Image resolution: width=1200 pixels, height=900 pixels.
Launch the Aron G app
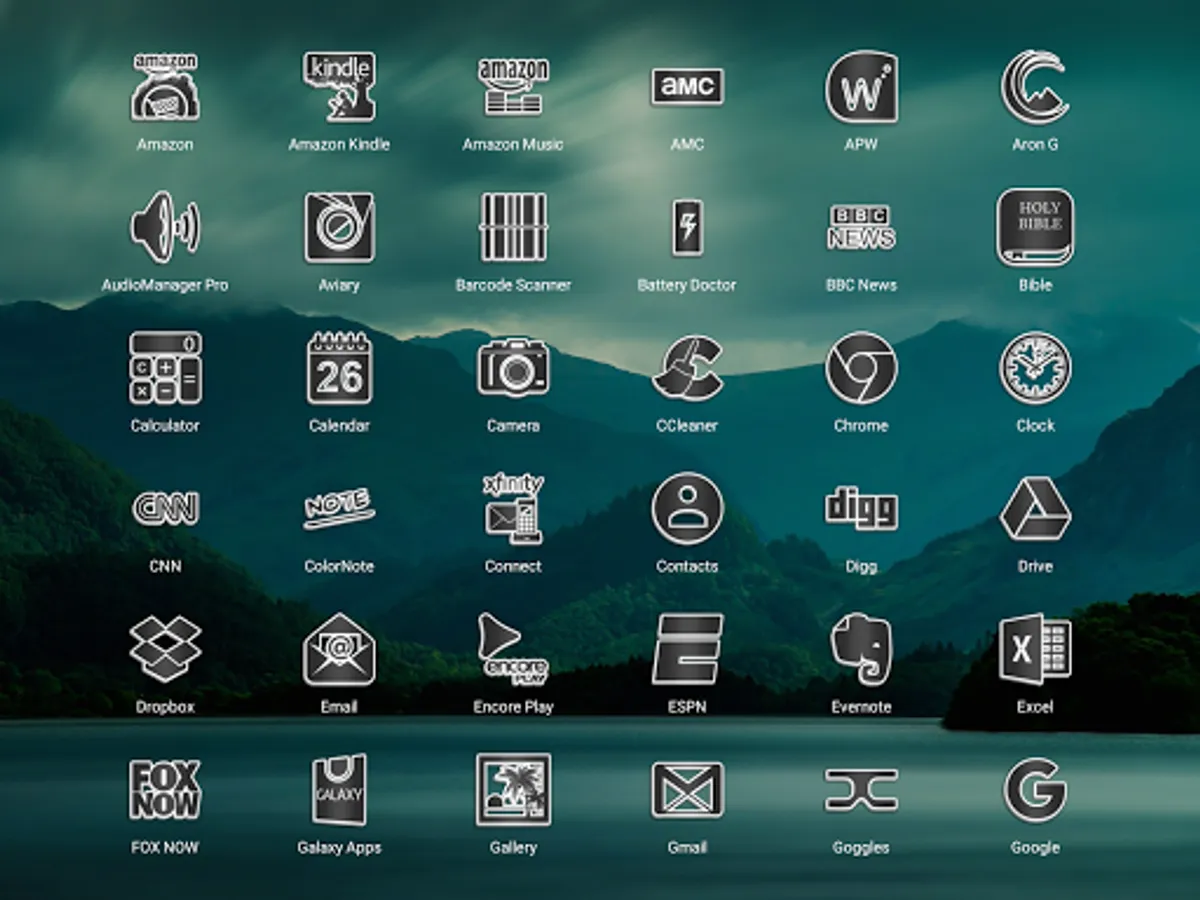pyautogui.click(x=1035, y=87)
